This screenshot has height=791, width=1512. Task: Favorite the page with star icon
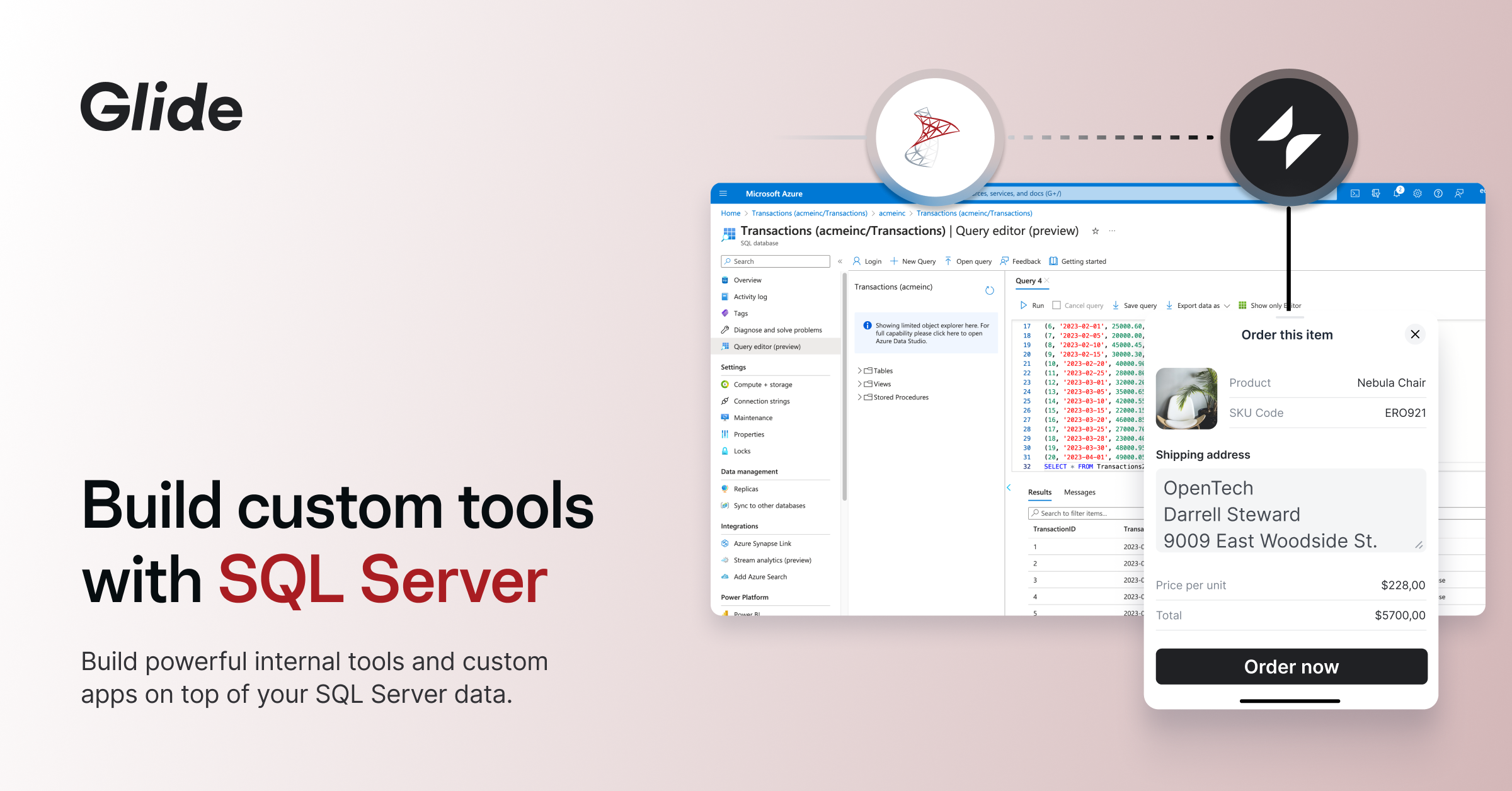pyautogui.click(x=1096, y=231)
